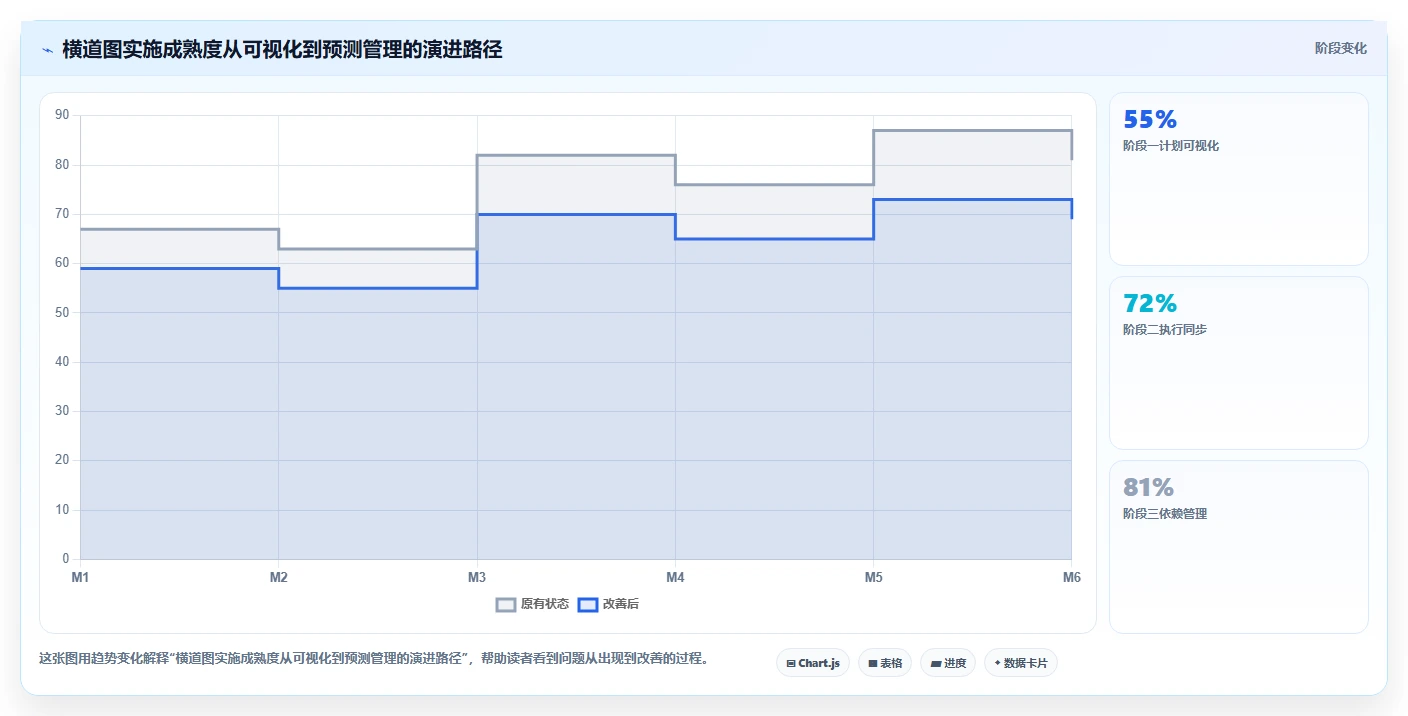Click the M5 x-axis label

(873, 577)
